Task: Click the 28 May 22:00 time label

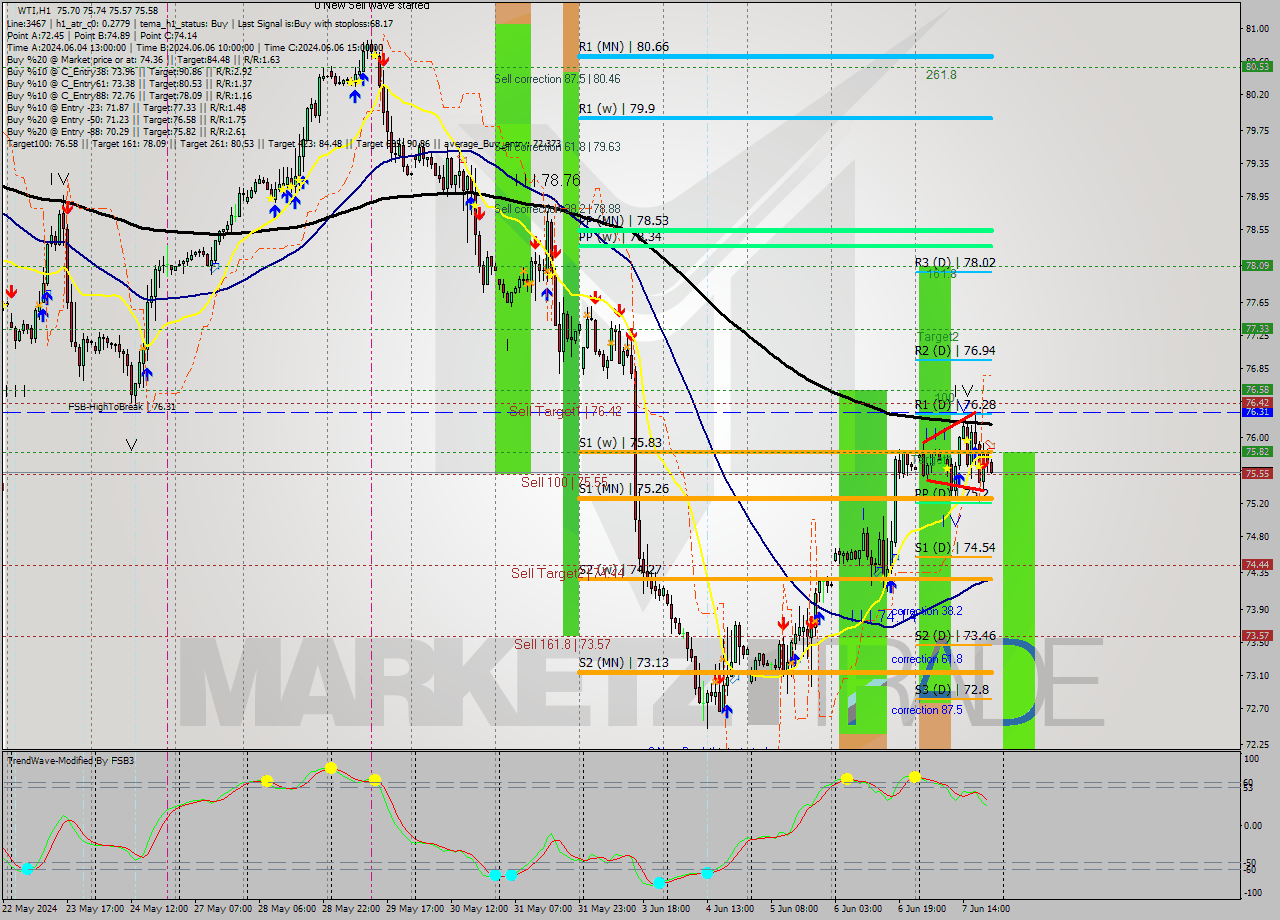Action: click(352, 909)
